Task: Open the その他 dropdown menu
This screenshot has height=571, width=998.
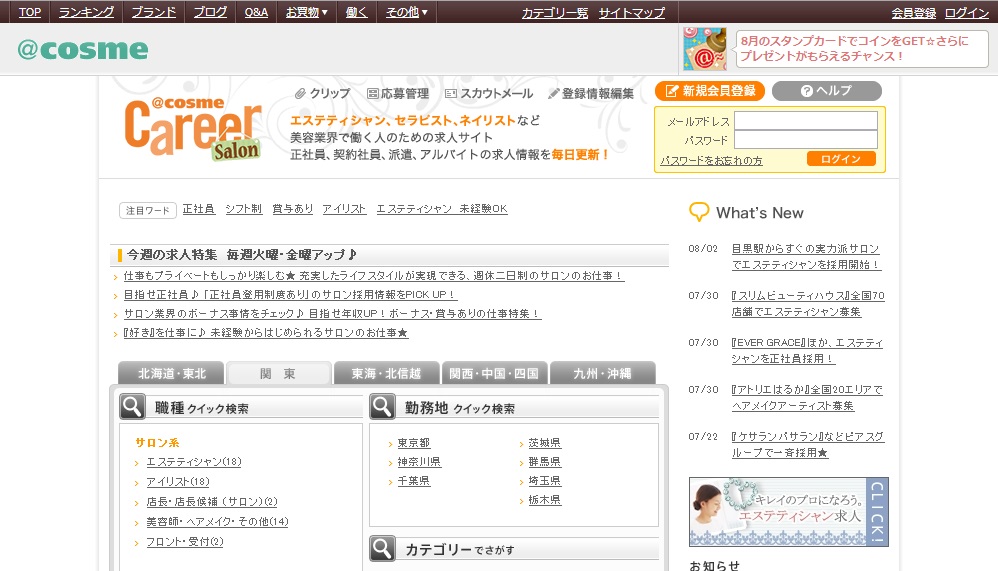Action: tap(407, 12)
